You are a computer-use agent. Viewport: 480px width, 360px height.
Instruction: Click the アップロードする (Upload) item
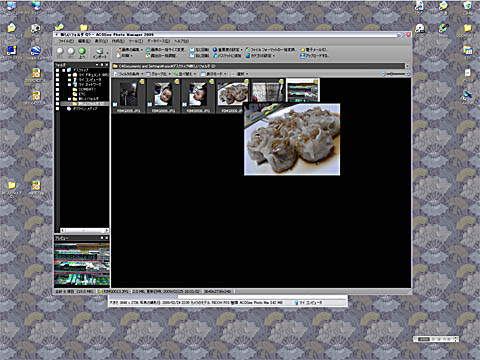[314, 55]
